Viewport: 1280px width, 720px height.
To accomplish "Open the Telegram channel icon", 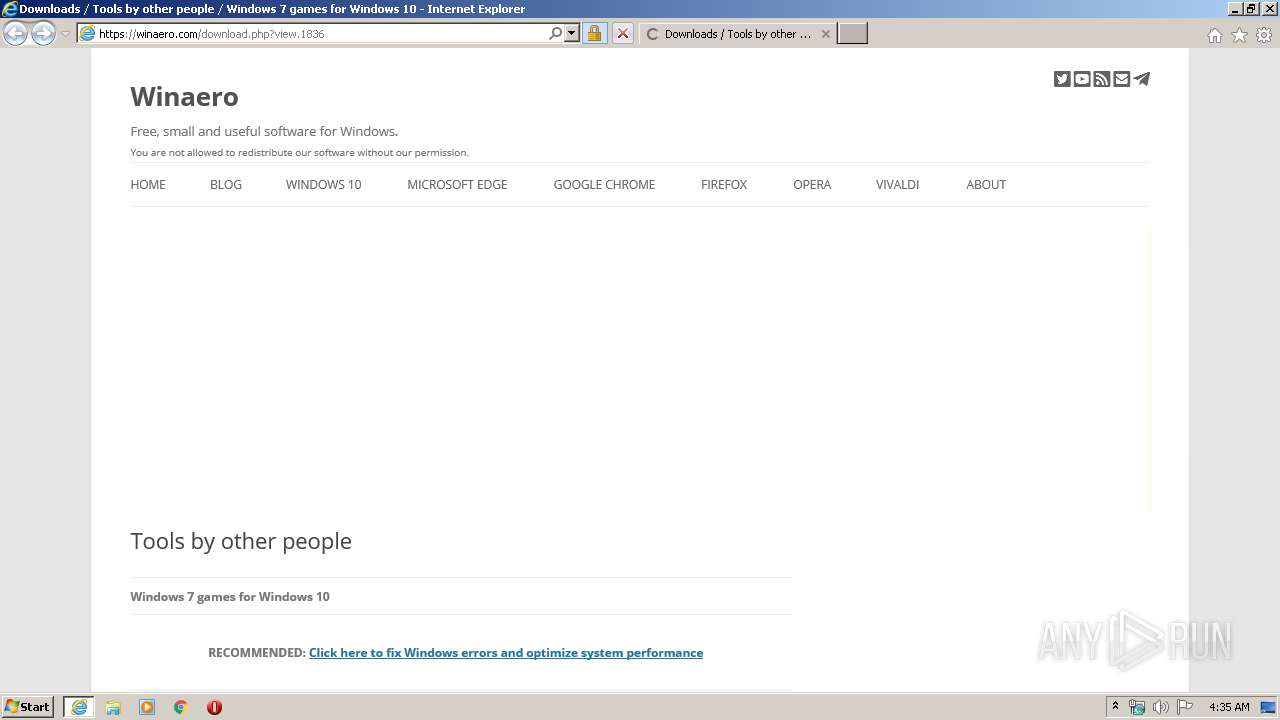I will click(x=1142, y=79).
